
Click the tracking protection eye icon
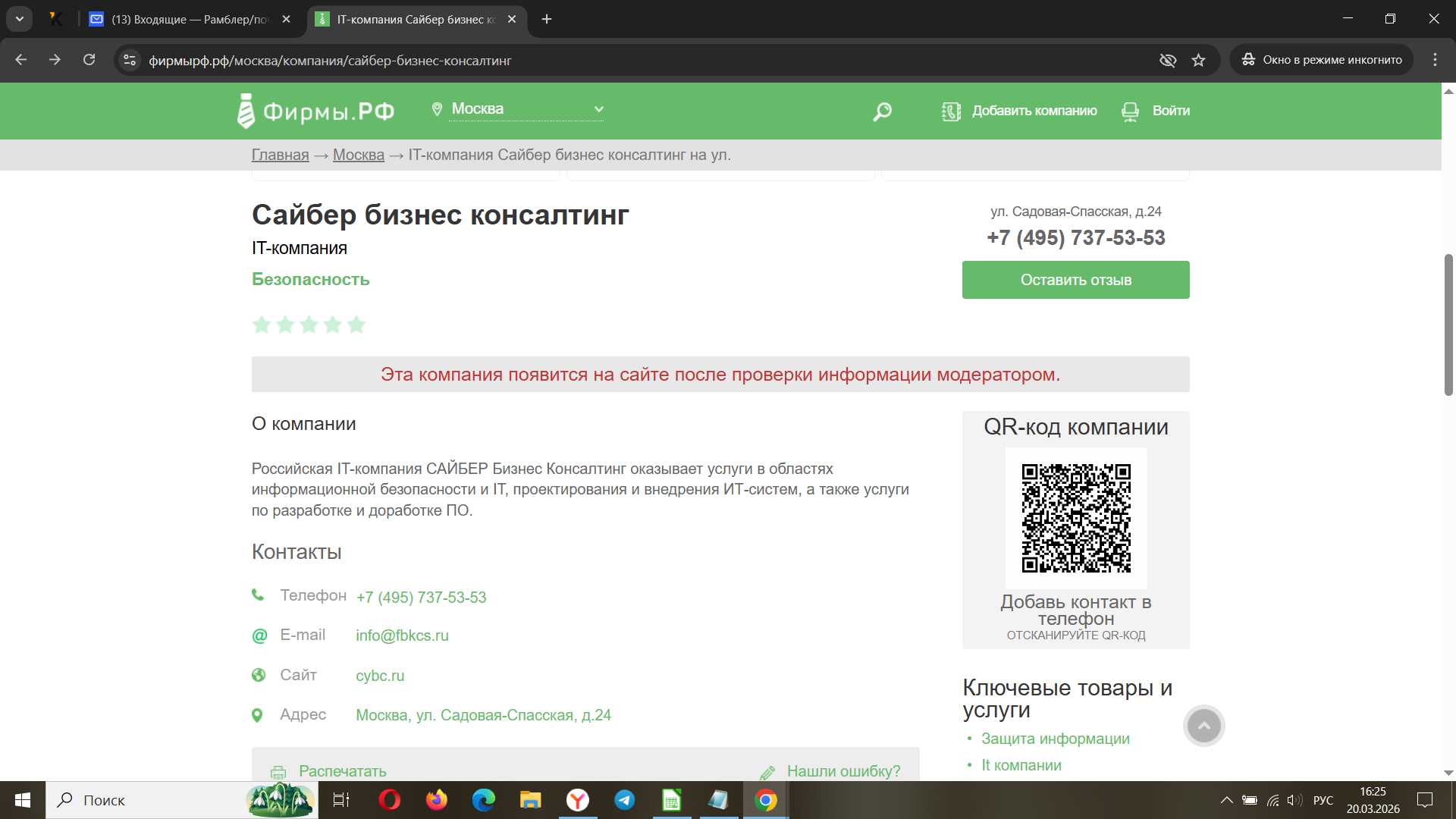(x=1168, y=60)
